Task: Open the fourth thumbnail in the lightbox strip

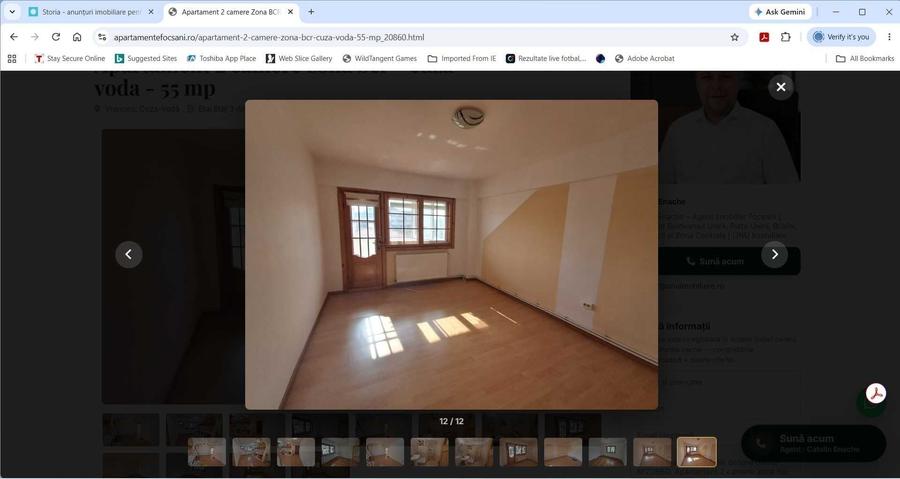Action: [x=340, y=452]
